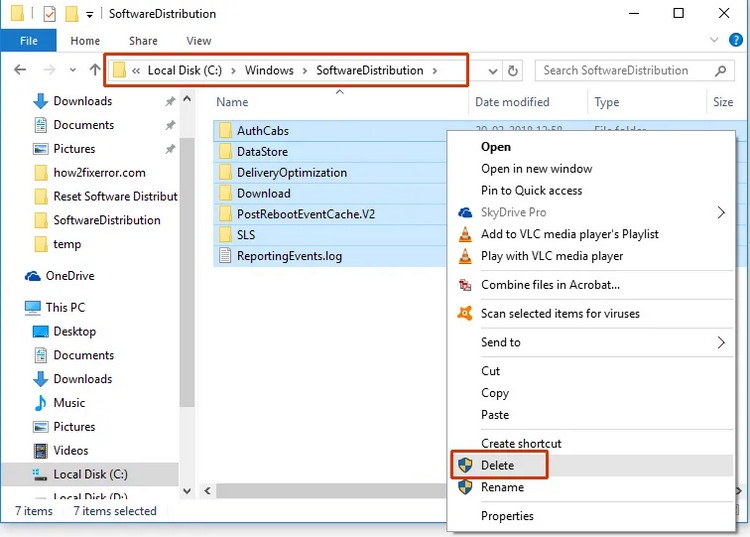The width and height of the screenshot is (750, 537).
Task: Choose Delete from context menu
Action: [x=497, y=466]
